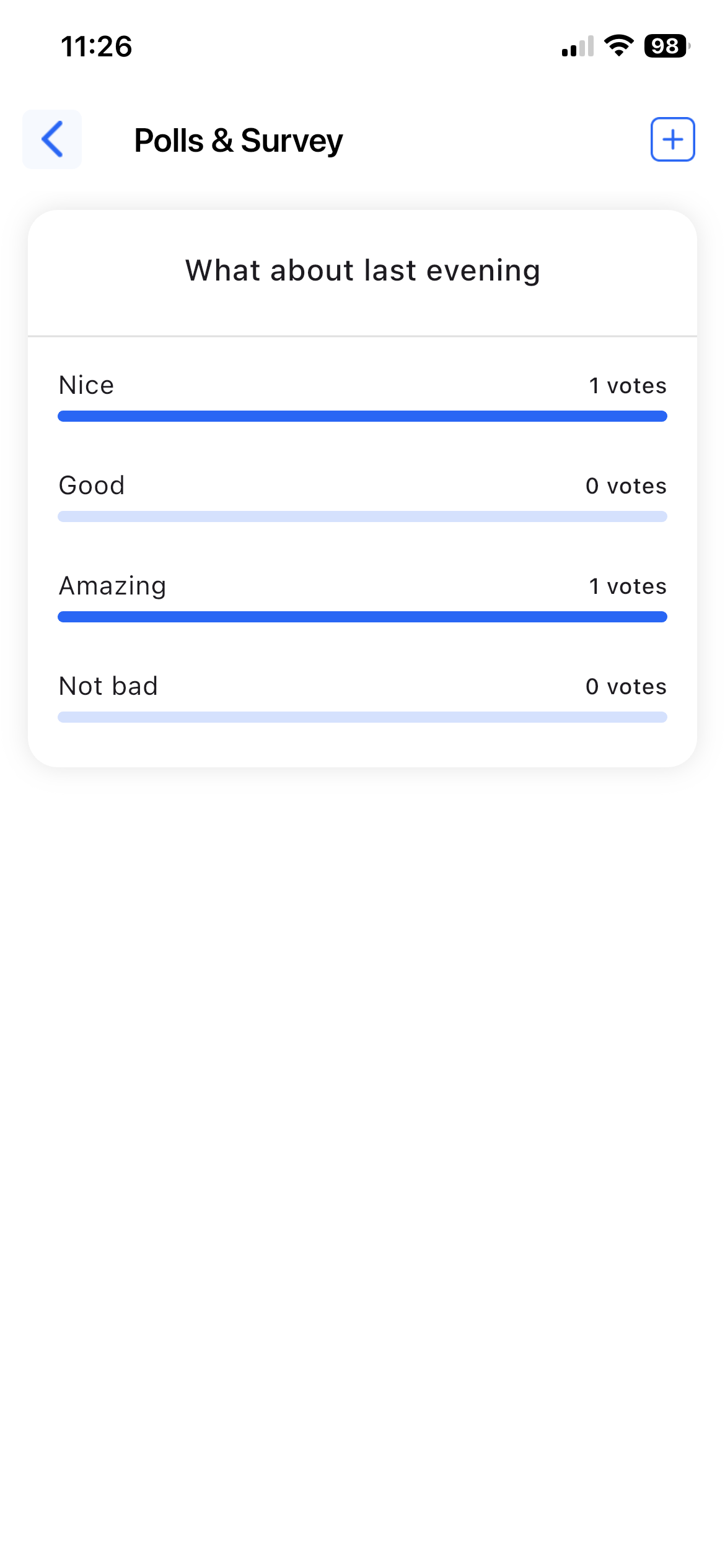Select the Good poll option
This screenshot has height=1568, width=725.
[x=92, y=486]
